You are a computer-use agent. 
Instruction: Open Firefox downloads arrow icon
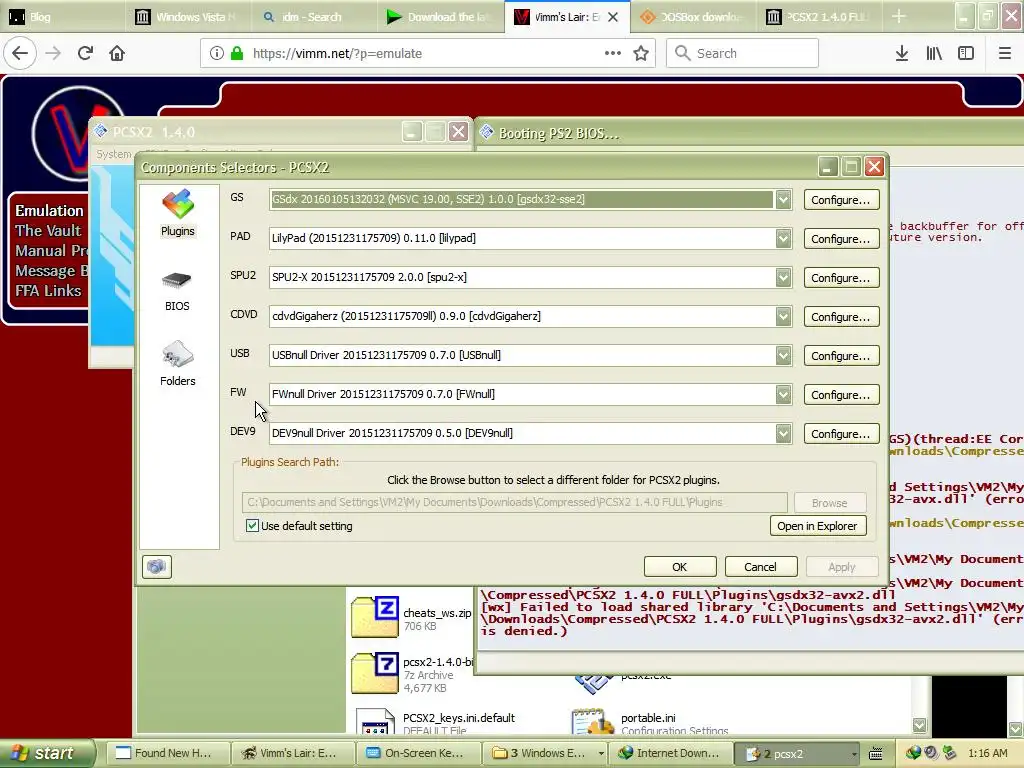click(x=902, y=54)
